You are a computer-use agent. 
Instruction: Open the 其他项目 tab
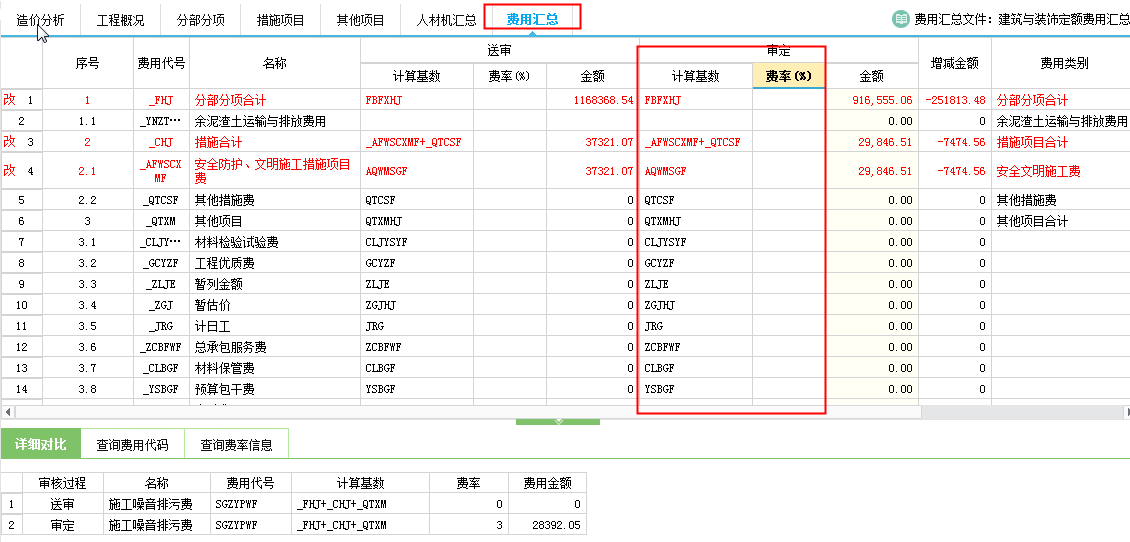(360, 19)
